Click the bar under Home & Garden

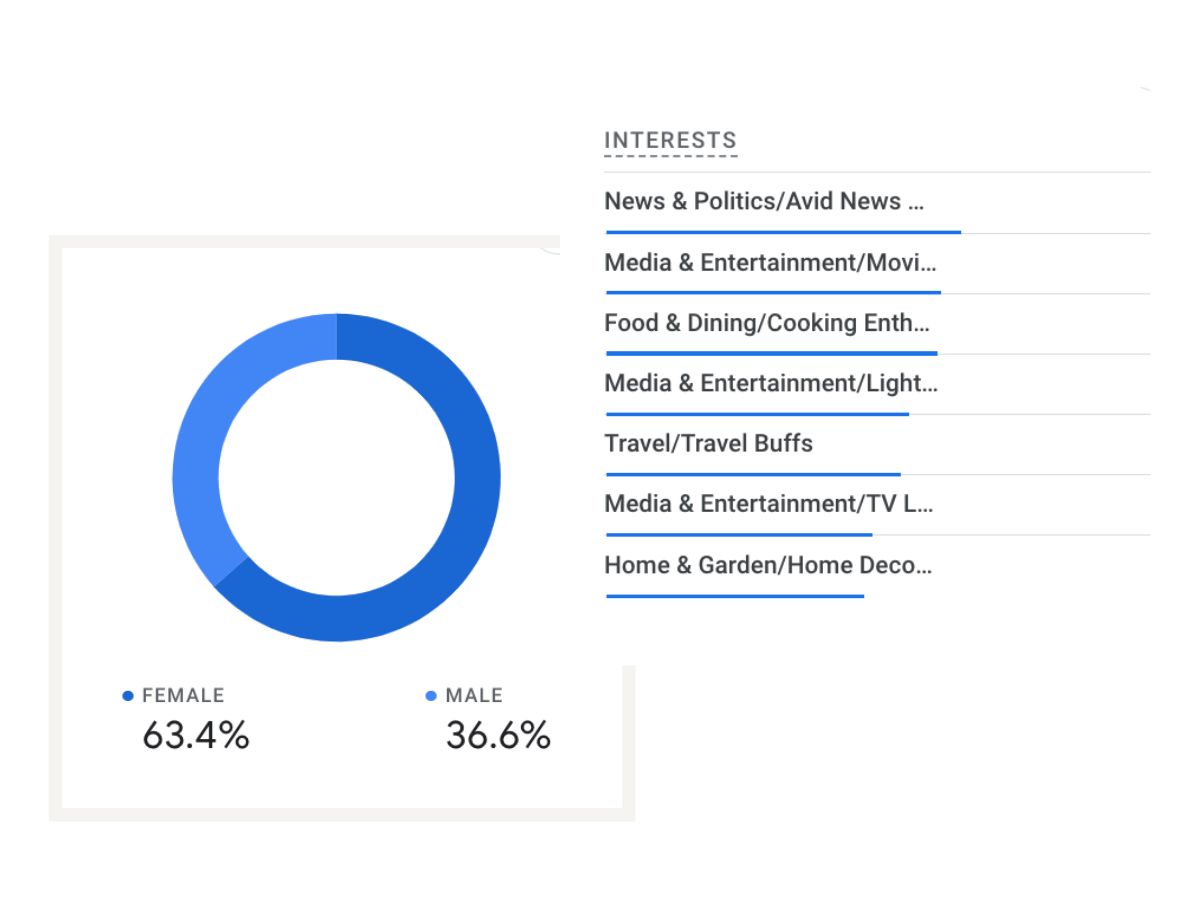[x=735, y=597]
